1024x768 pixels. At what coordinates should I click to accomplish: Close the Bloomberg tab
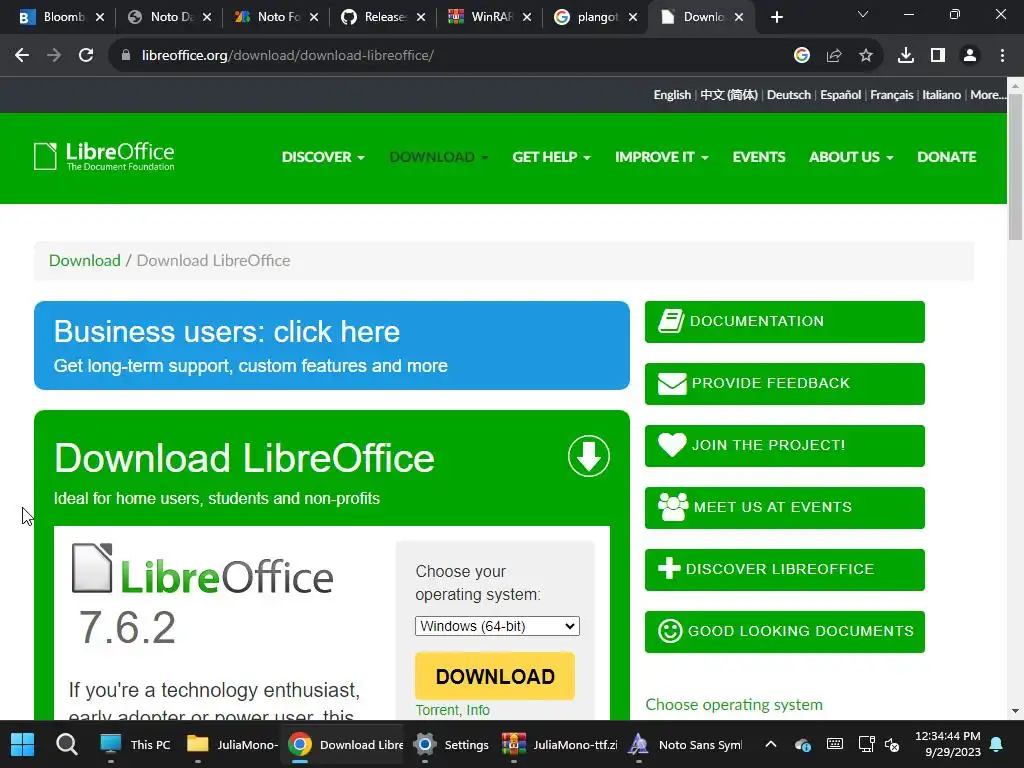[100, 18]
